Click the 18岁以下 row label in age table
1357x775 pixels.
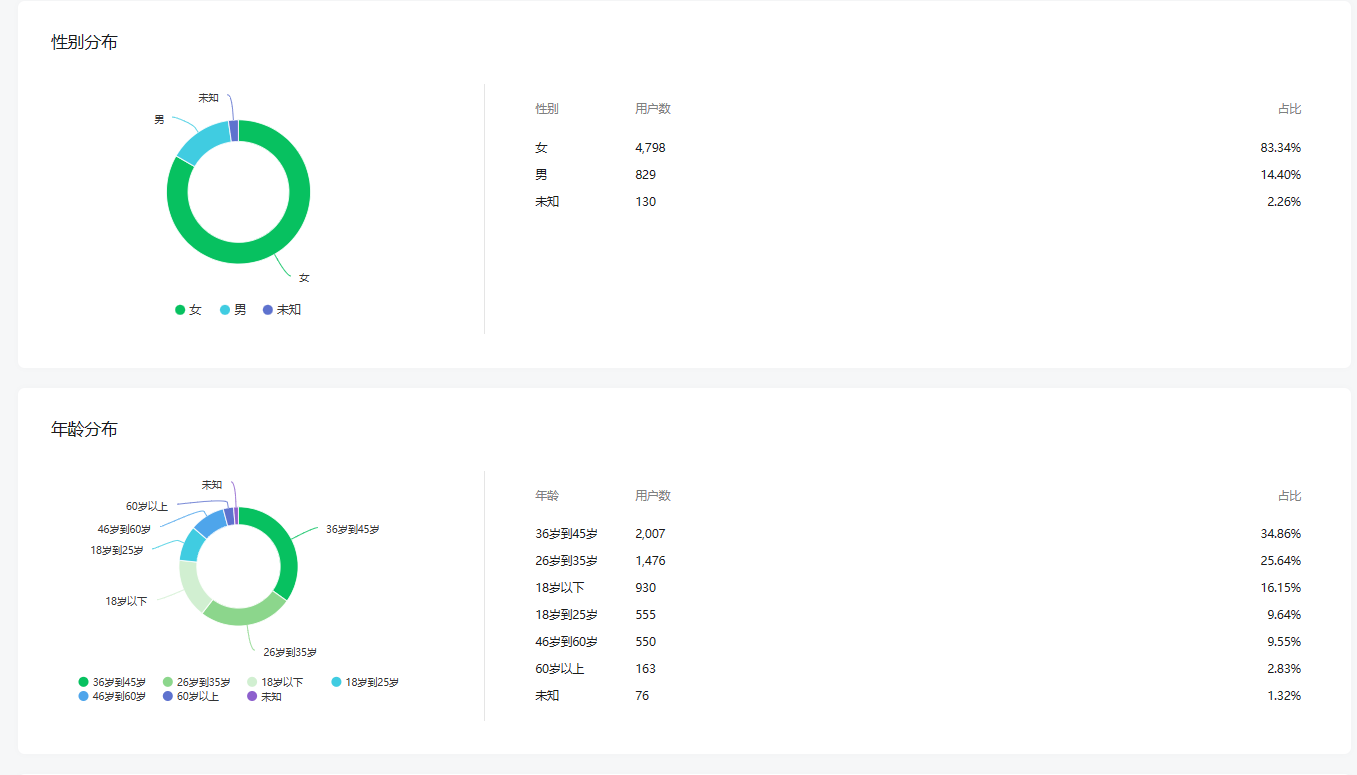(560, 588)
